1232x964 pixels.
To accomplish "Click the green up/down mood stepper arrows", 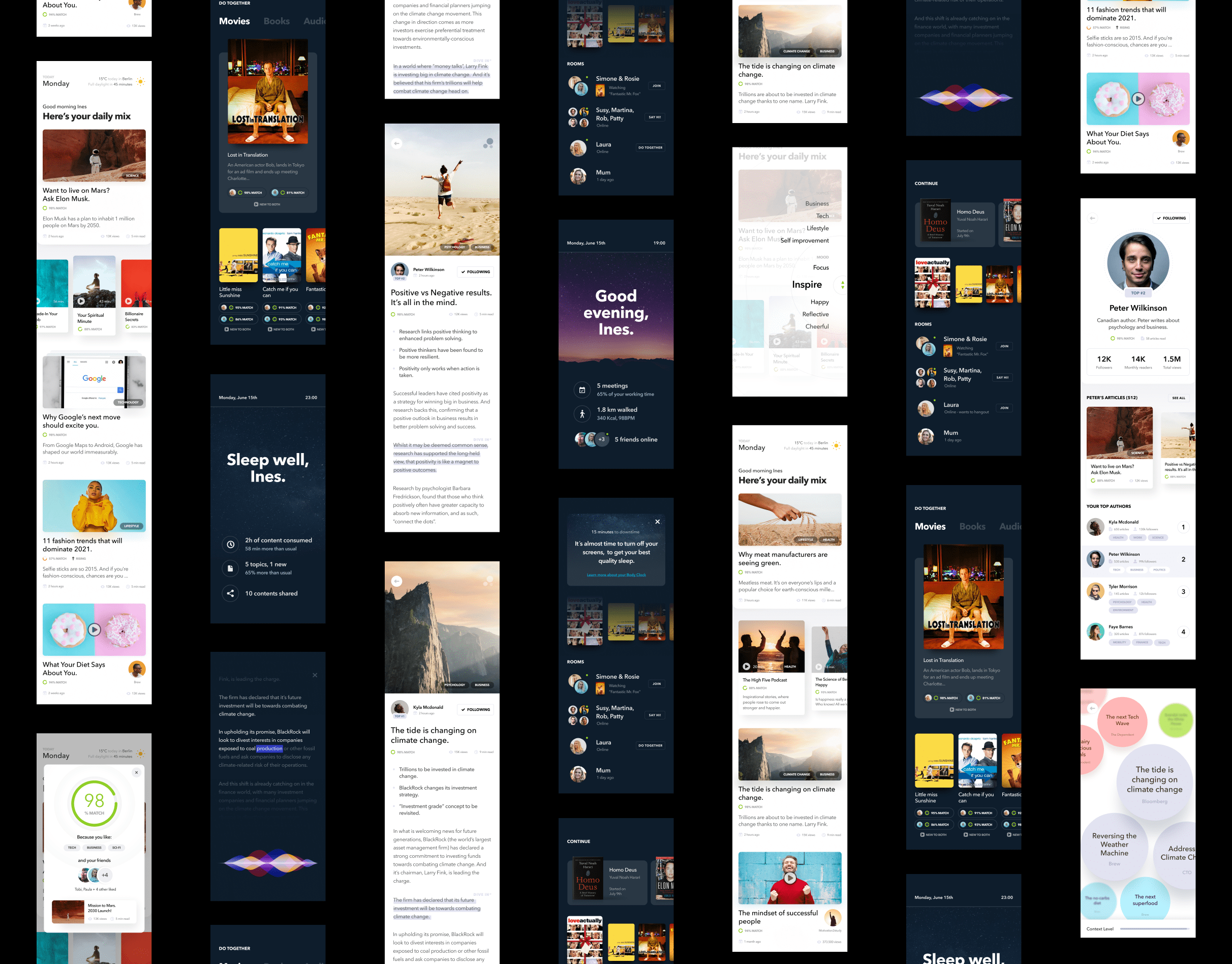I will (x=842, y=285).
